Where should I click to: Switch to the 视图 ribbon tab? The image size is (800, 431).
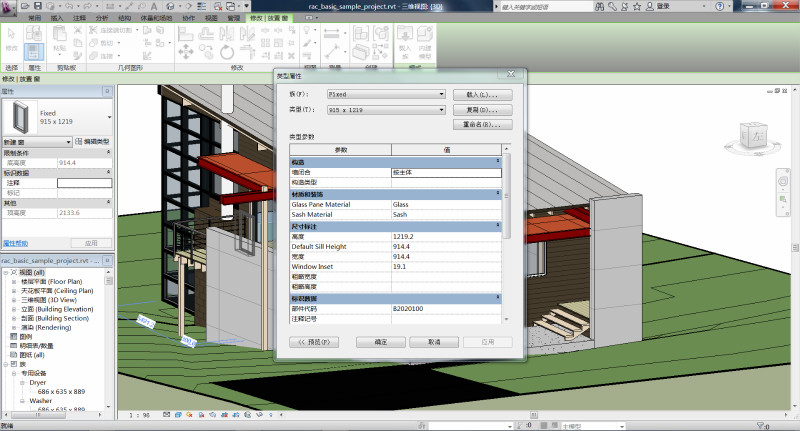click(x=211, y=18)
